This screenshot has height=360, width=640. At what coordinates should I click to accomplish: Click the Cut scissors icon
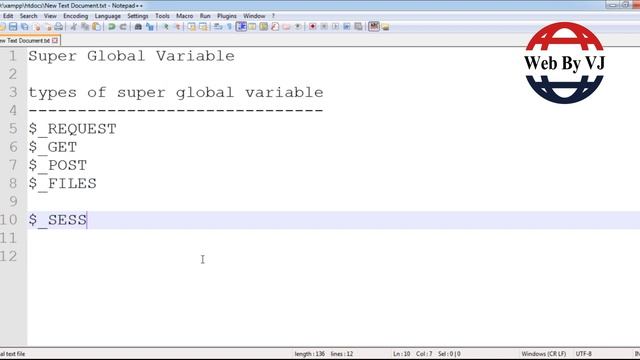click(73, 27)
